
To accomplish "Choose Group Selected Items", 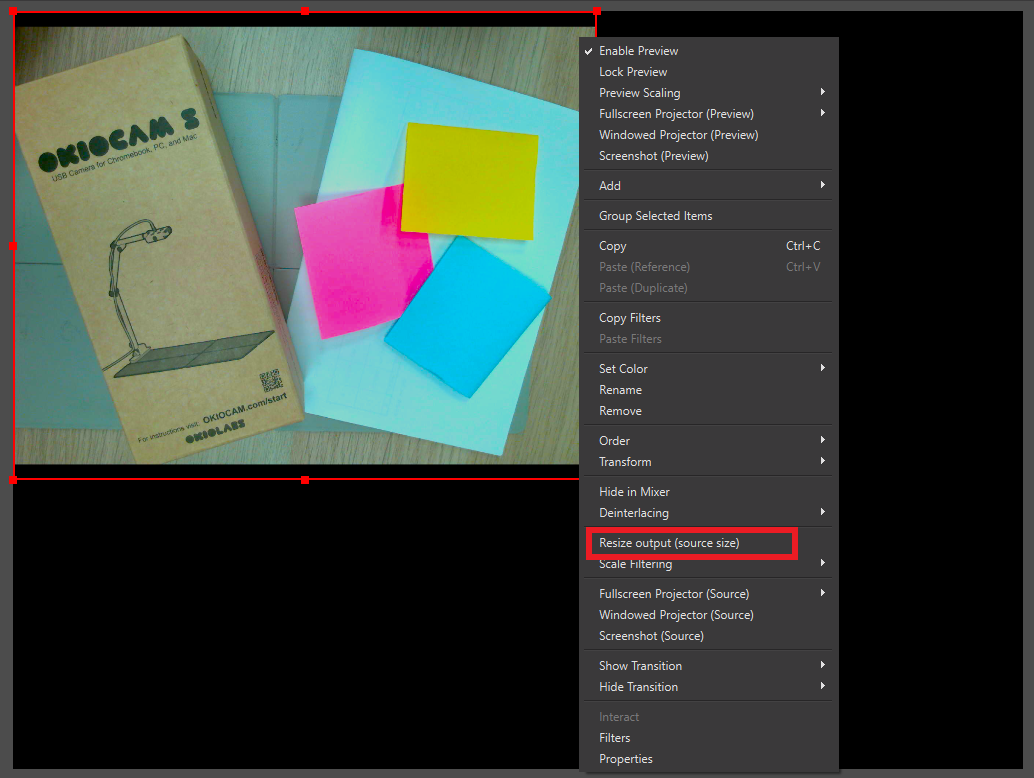I will point(655,216).
